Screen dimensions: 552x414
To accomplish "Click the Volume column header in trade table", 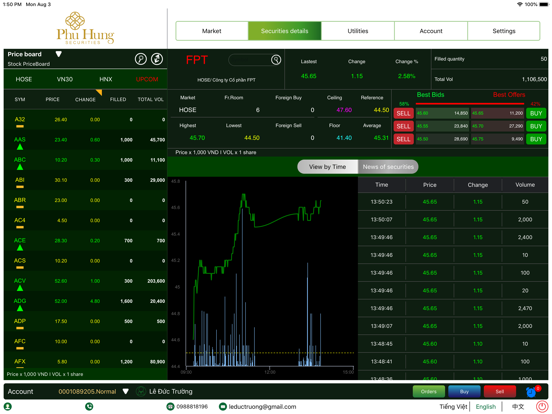I will 525,185.
